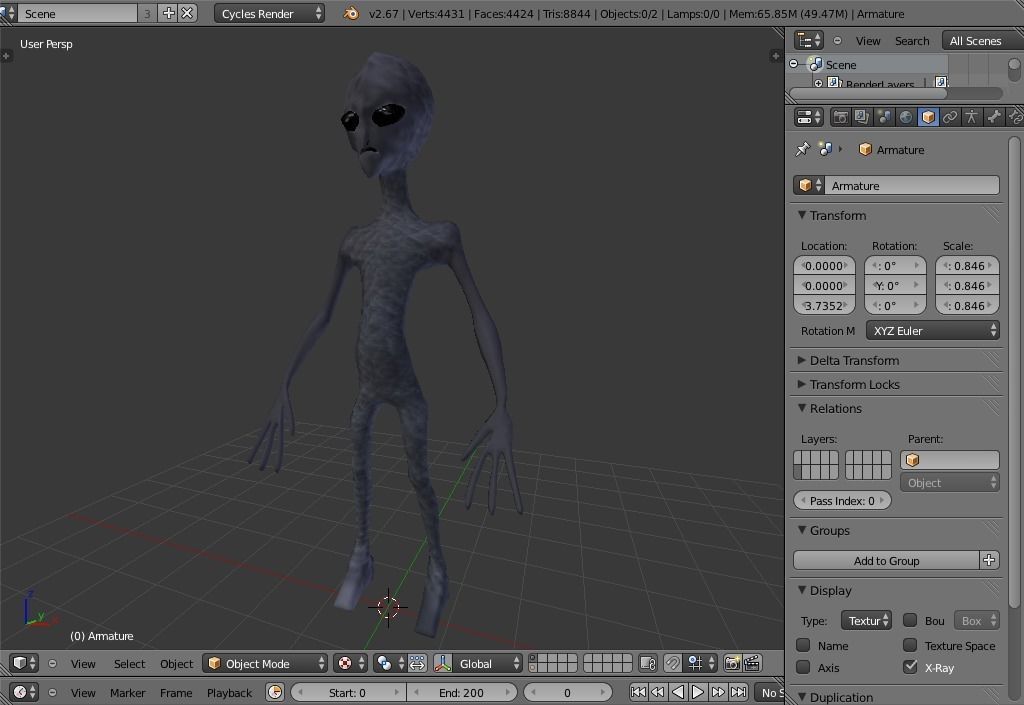Image resolution: width=1024 pixels, height=705 pixels.
Task: Click the Blender logo in the info bar
Action: [x=351, y=13]
